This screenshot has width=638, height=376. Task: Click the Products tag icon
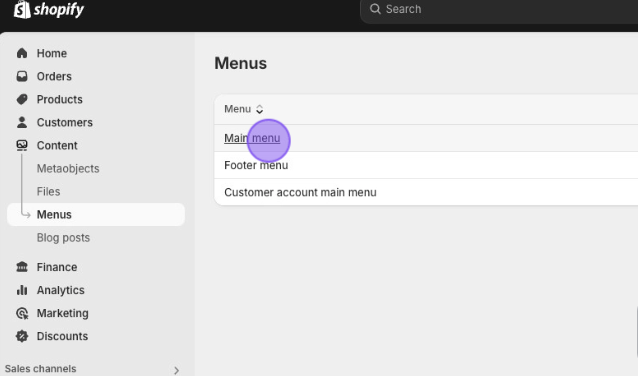22,99
